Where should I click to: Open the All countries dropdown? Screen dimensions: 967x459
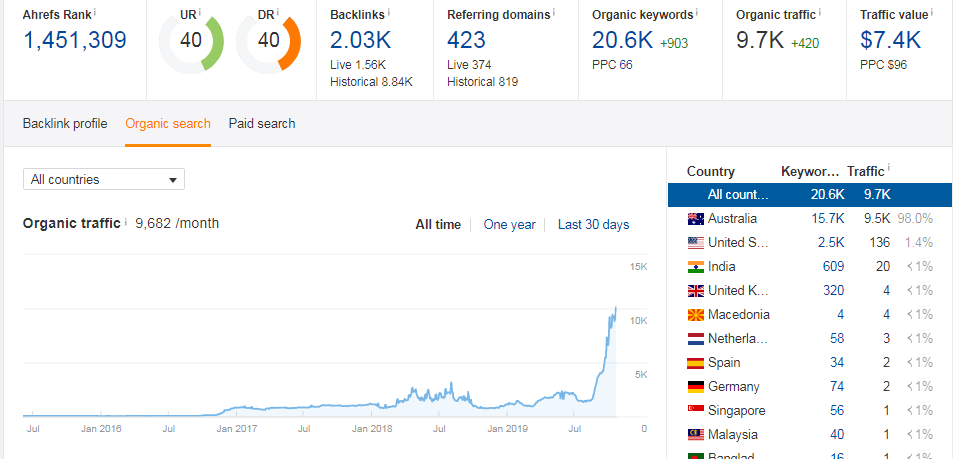tap(104, 180)
